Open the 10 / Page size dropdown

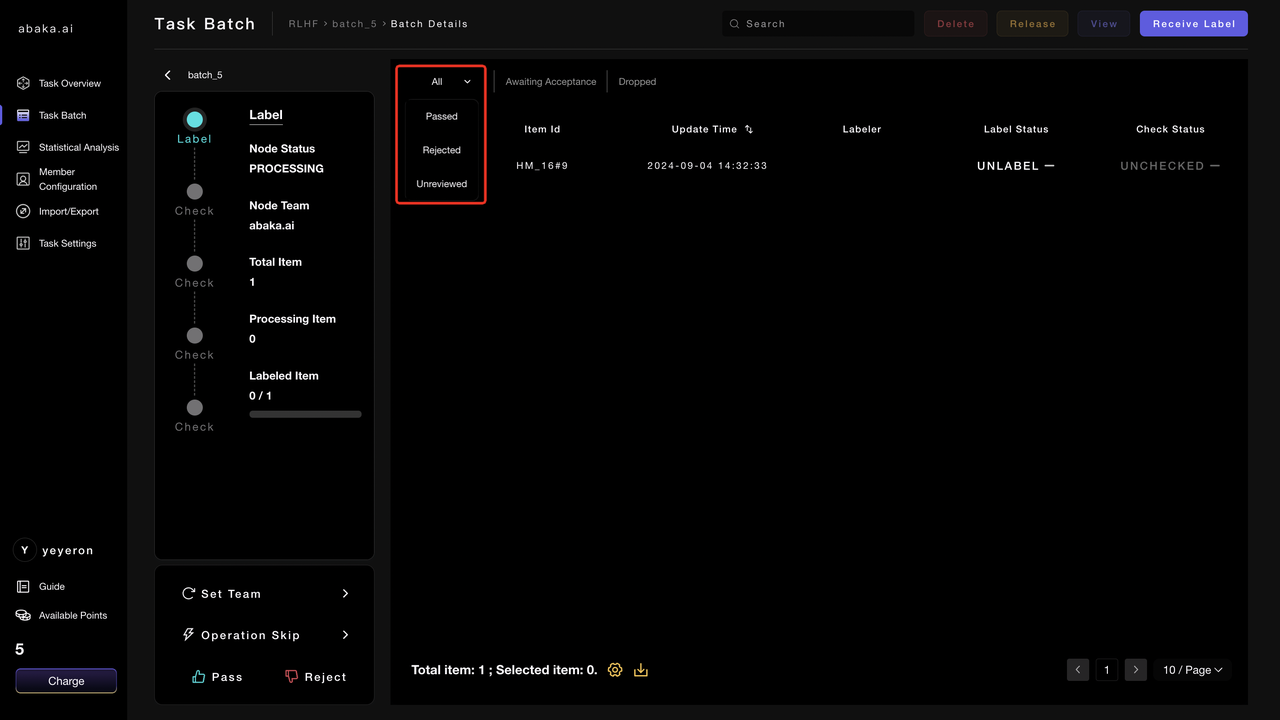pyautogui.click(x=1192, y=670)
